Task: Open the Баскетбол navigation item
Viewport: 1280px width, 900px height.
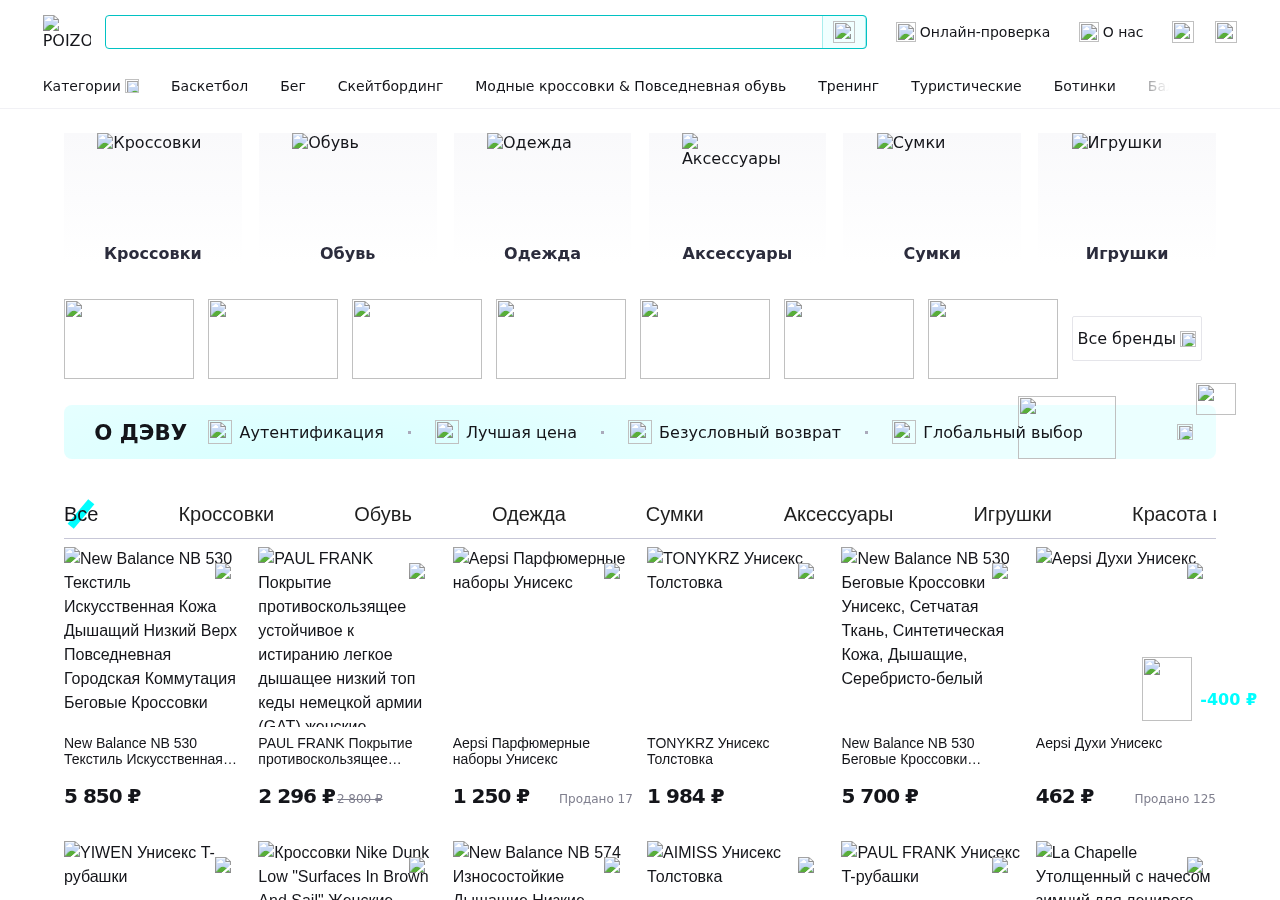Action: [x=209, y=86]
